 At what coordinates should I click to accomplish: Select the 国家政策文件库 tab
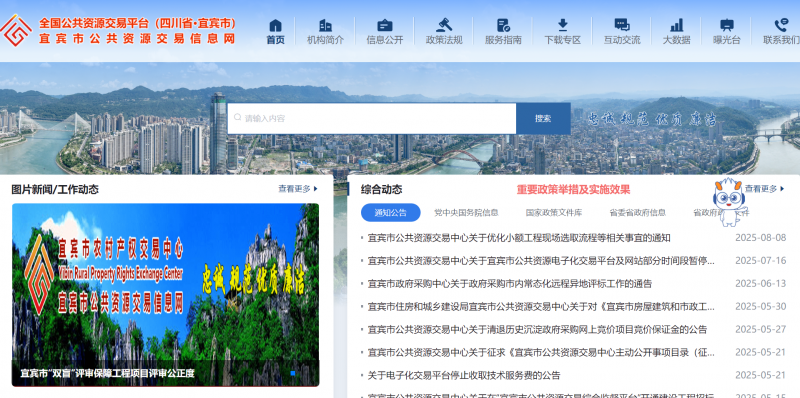click(554, 213)
